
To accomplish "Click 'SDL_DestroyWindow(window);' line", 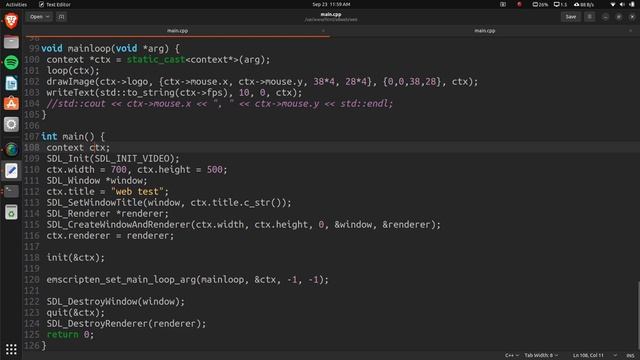I will pyautogui.click(x=116, y=302).
